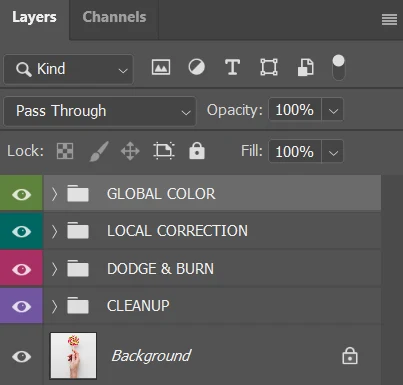Expand the LOCAL CORRECTION group

coord(54,231)
